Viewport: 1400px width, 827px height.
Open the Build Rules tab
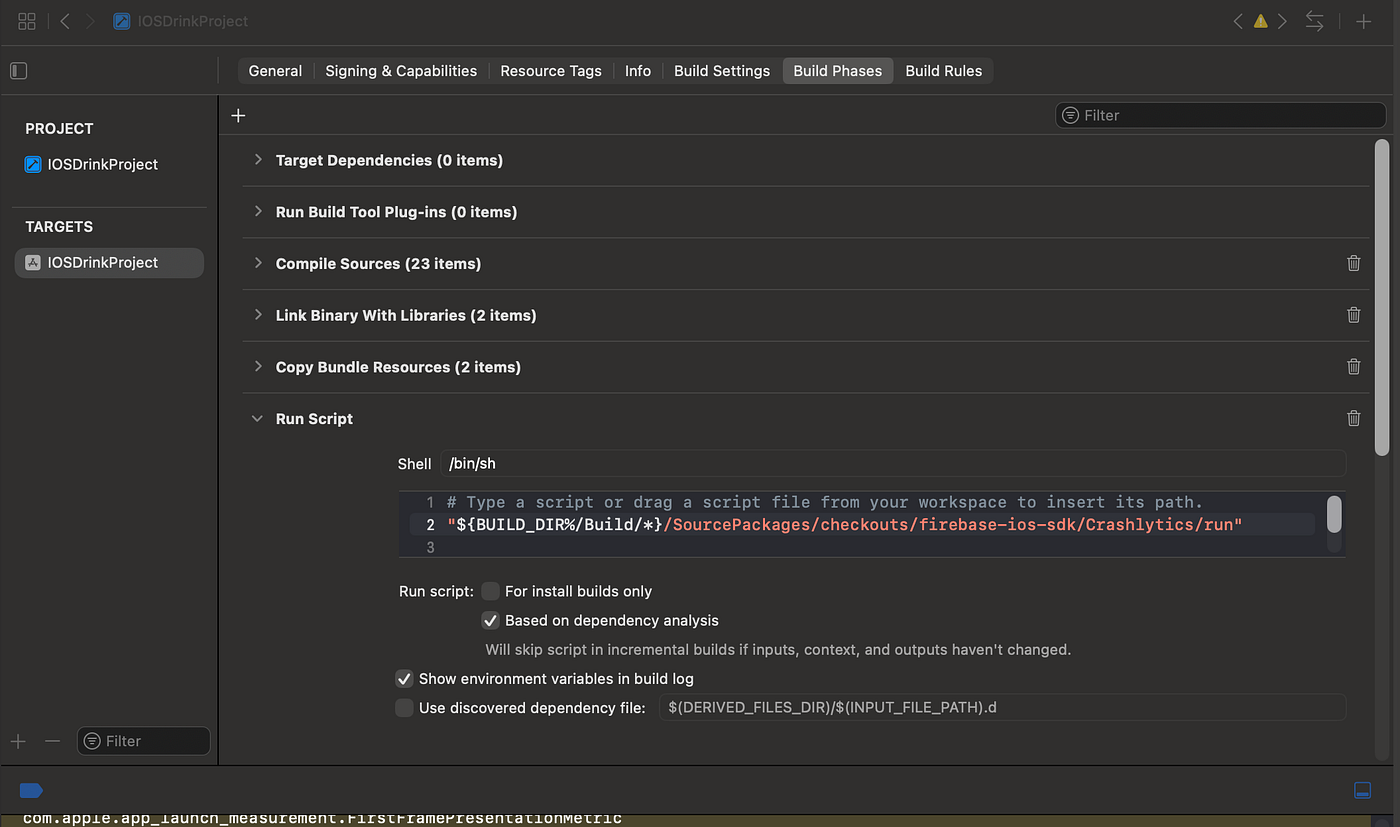click(x=944, y=71)
